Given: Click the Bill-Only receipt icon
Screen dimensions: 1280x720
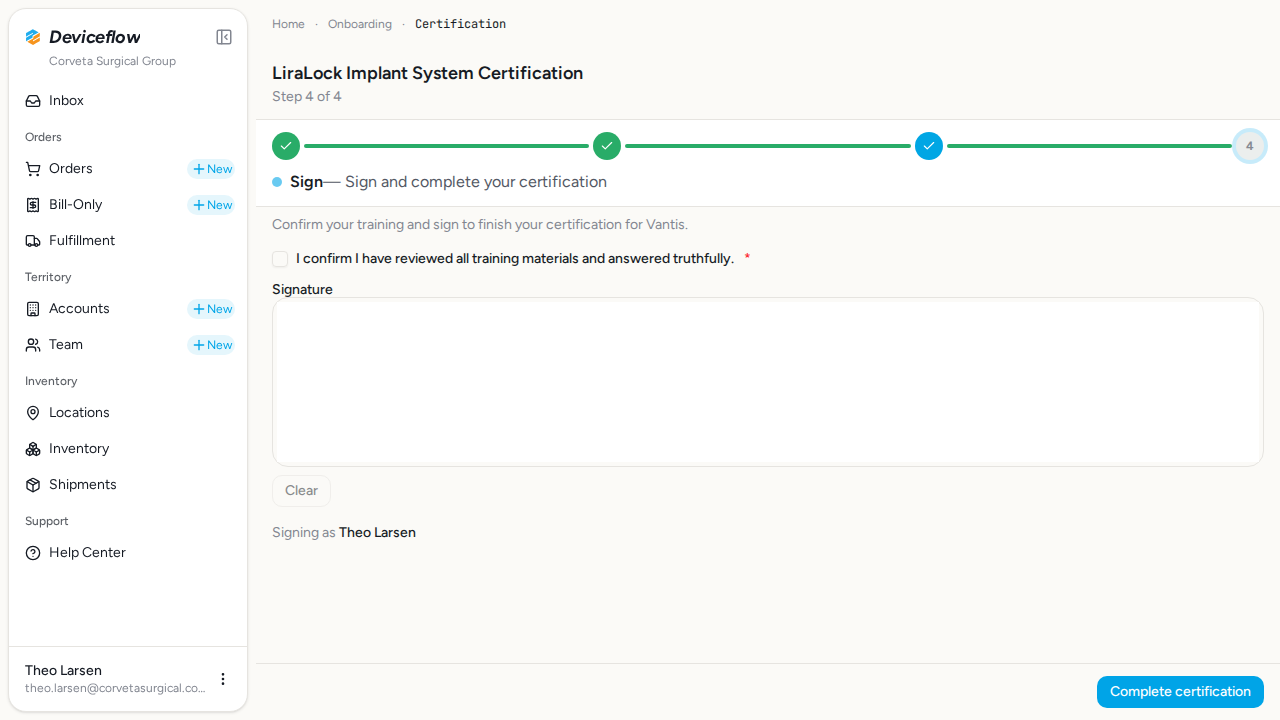Looking at the screenshot, I should pos(33,205).
